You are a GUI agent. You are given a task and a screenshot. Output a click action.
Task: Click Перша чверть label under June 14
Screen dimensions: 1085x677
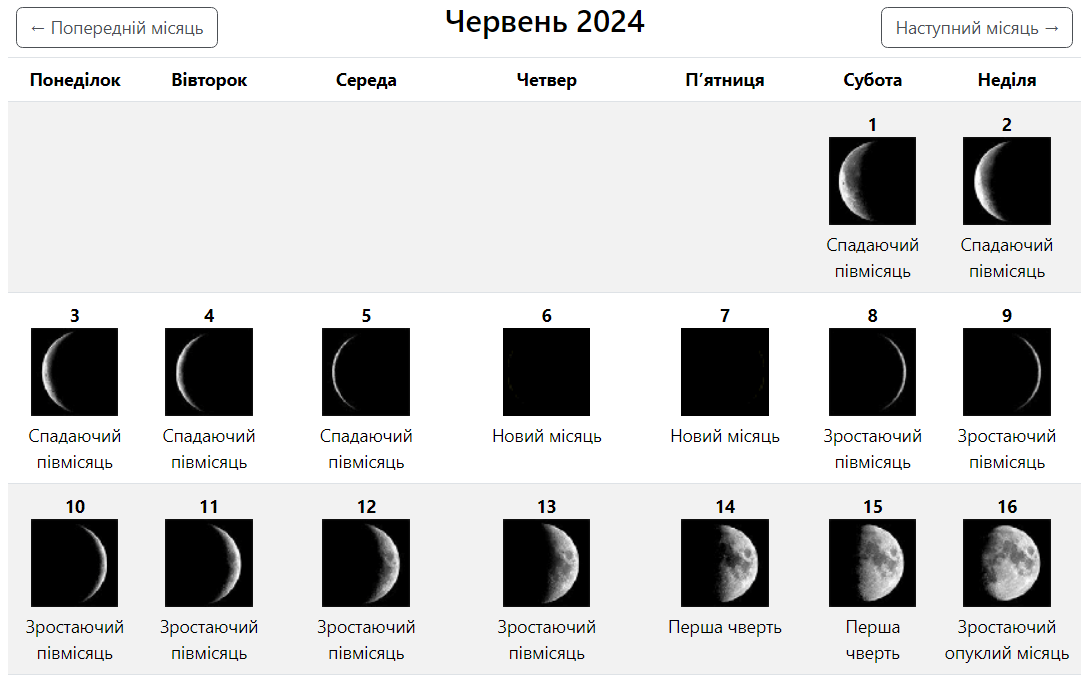[x=724, y=627]
